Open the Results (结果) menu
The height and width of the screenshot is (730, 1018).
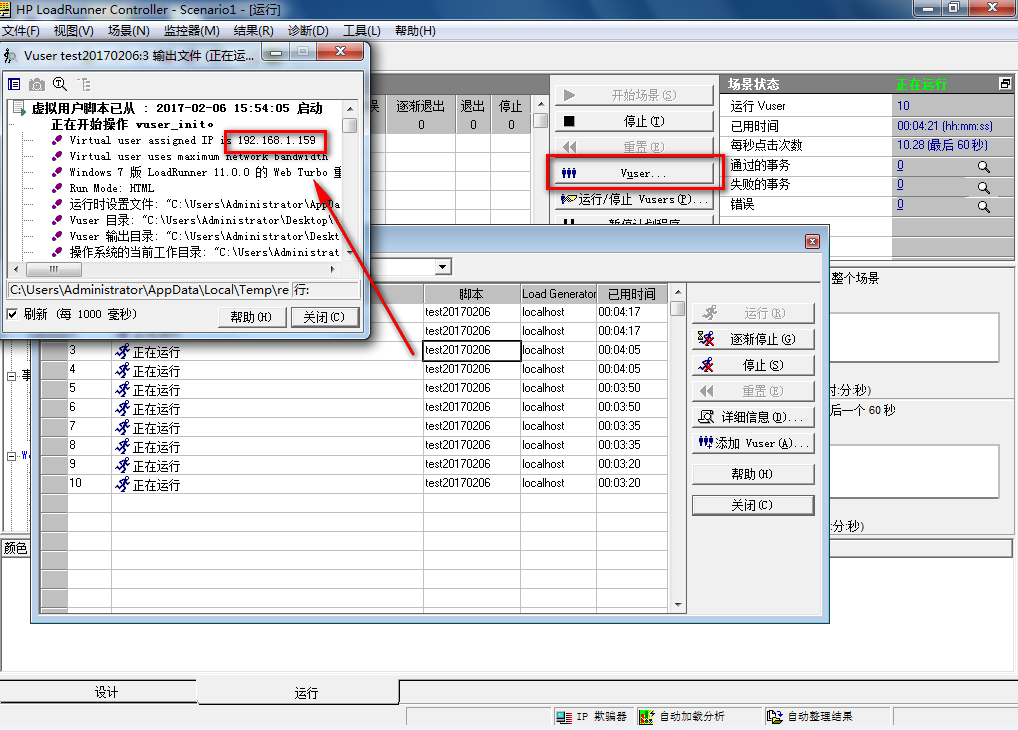[253, 31]
